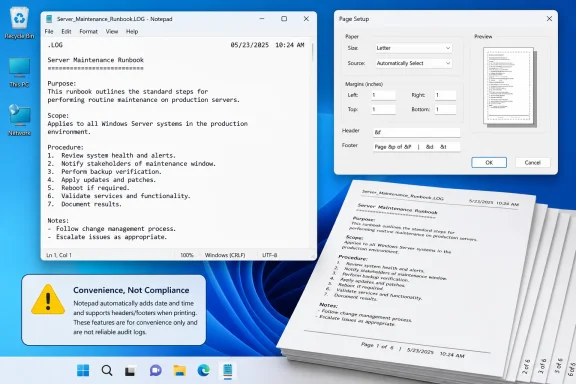Open the Format menu in Notepad
Viewport: 576px width, 384px height.
click(89, 32)
